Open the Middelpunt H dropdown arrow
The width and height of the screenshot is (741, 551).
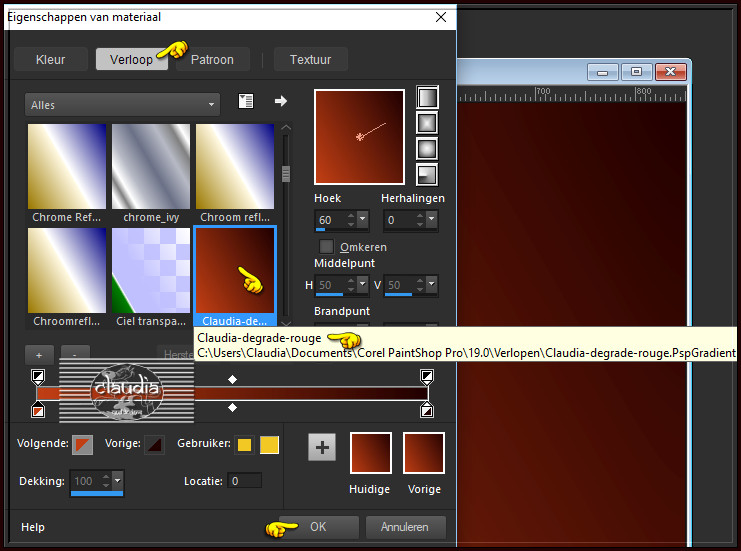click(x=362, y=284)
